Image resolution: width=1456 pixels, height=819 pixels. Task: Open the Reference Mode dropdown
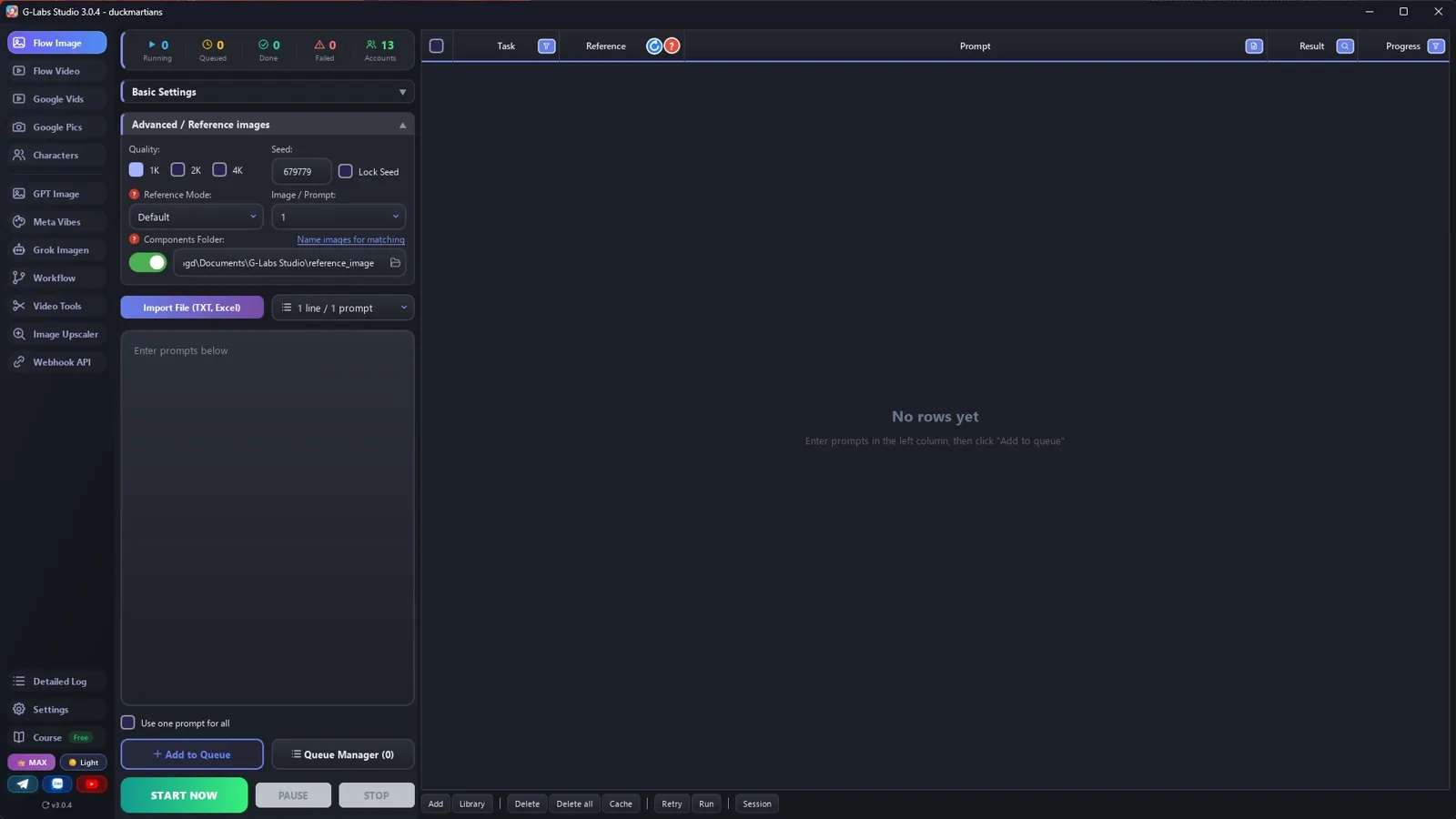point(196,217)
